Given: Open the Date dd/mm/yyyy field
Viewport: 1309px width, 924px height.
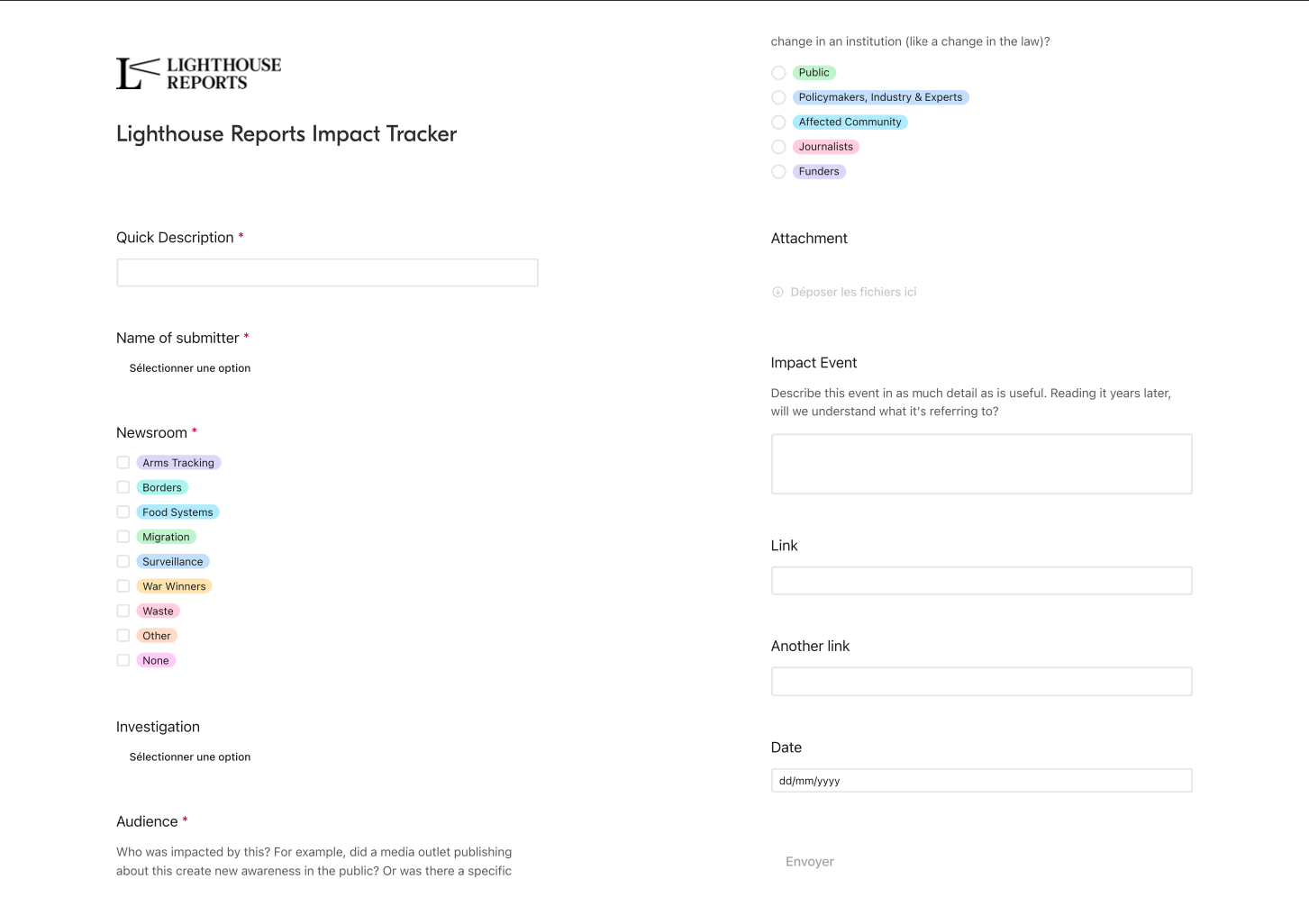Looking at the screenshot, I should [x=981, y=781].
